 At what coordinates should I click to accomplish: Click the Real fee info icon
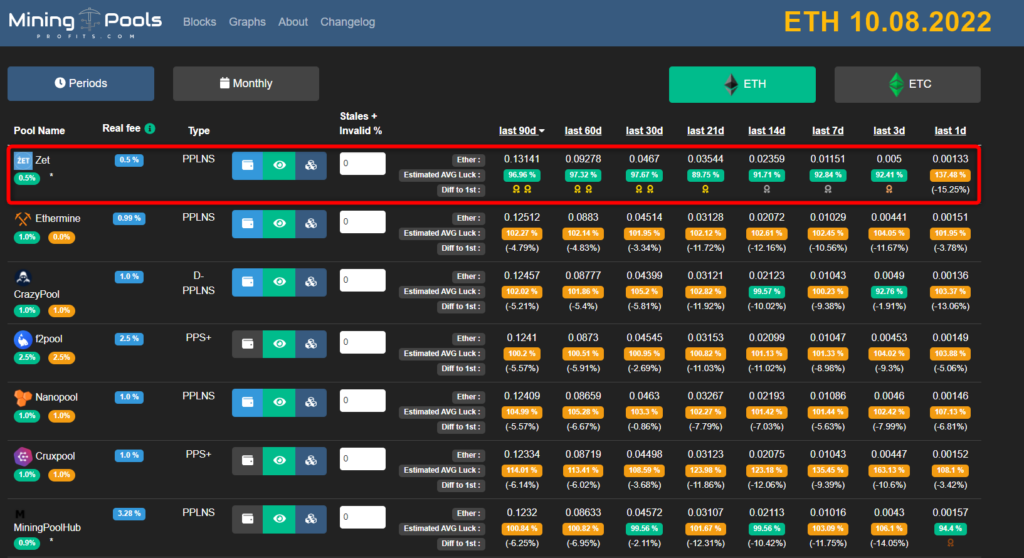[150, 129]
